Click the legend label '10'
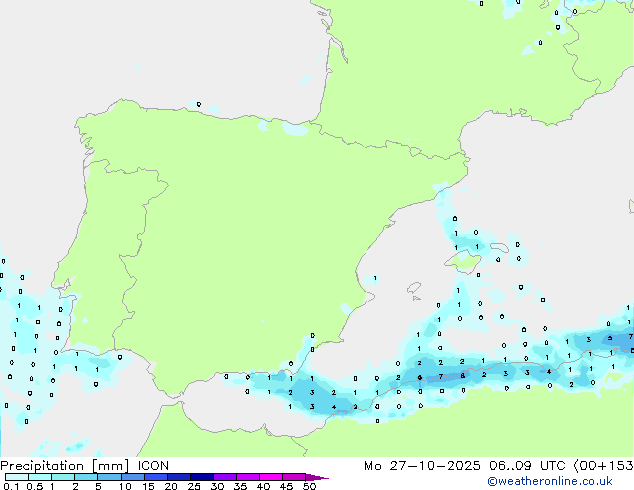634x490 pixels. point(125,486)
